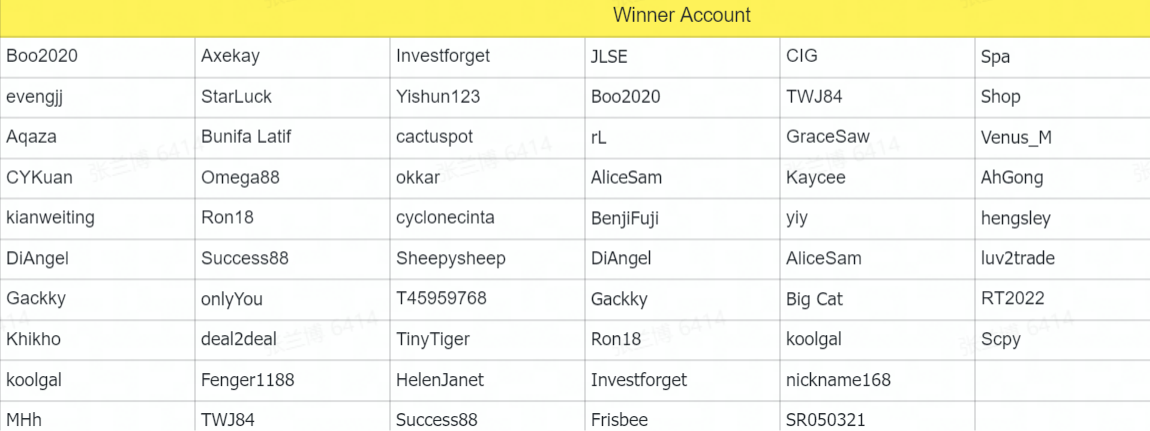The image size is (1150, 431).
Task: Select the Big Cat cell
Action: (x=877, y=298)
